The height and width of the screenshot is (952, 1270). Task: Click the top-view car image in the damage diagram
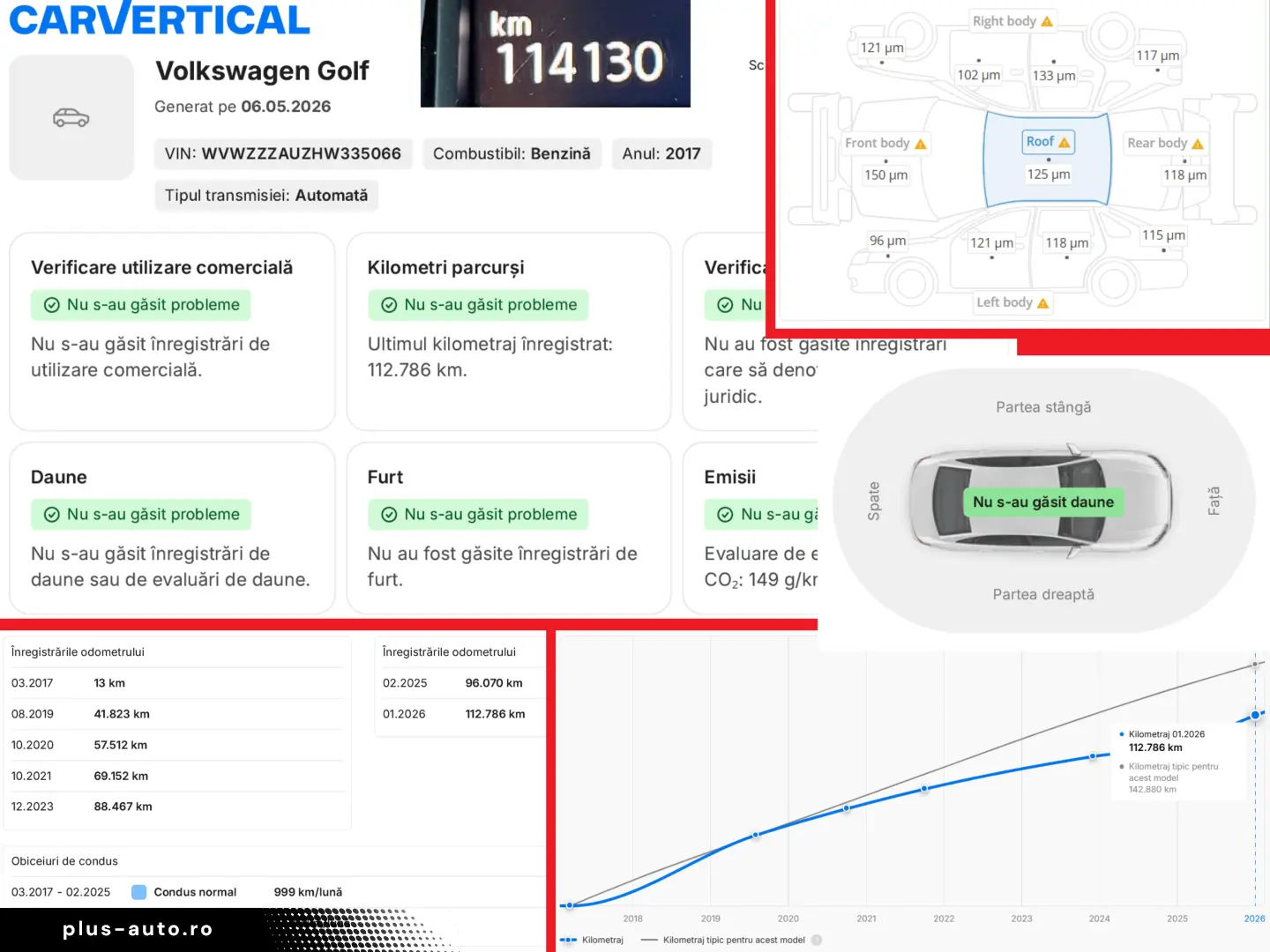(1043, 502)
